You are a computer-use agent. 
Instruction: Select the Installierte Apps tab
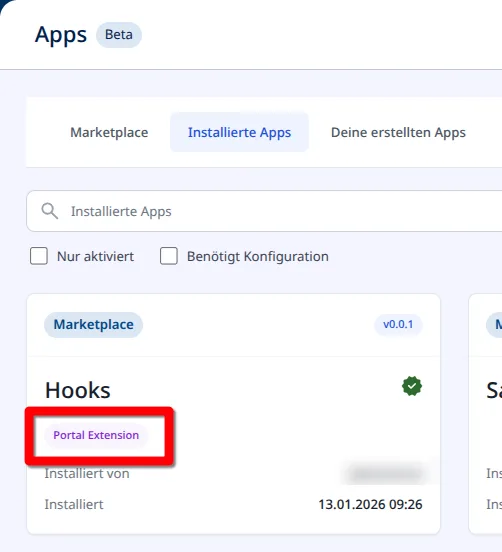[239, 132]
